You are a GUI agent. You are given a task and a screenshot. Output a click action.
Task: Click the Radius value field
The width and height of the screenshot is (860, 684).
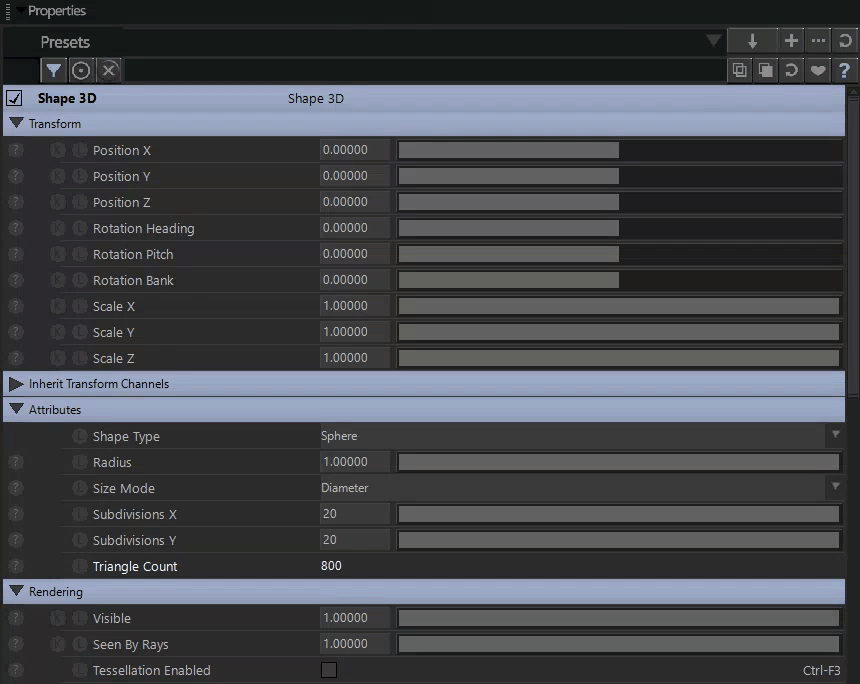coord(355,462)
